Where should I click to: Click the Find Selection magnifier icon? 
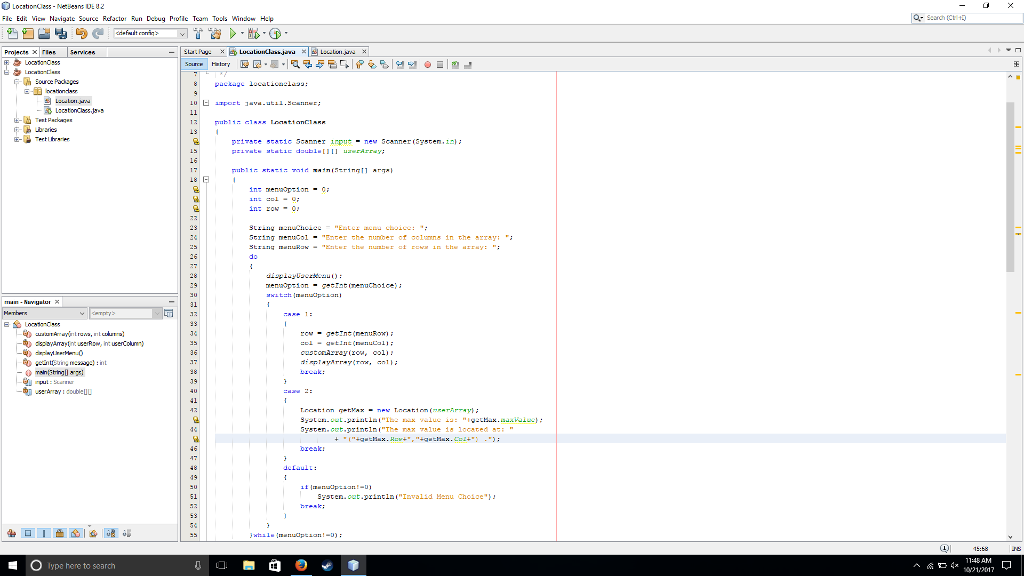(x=297, y=64)
